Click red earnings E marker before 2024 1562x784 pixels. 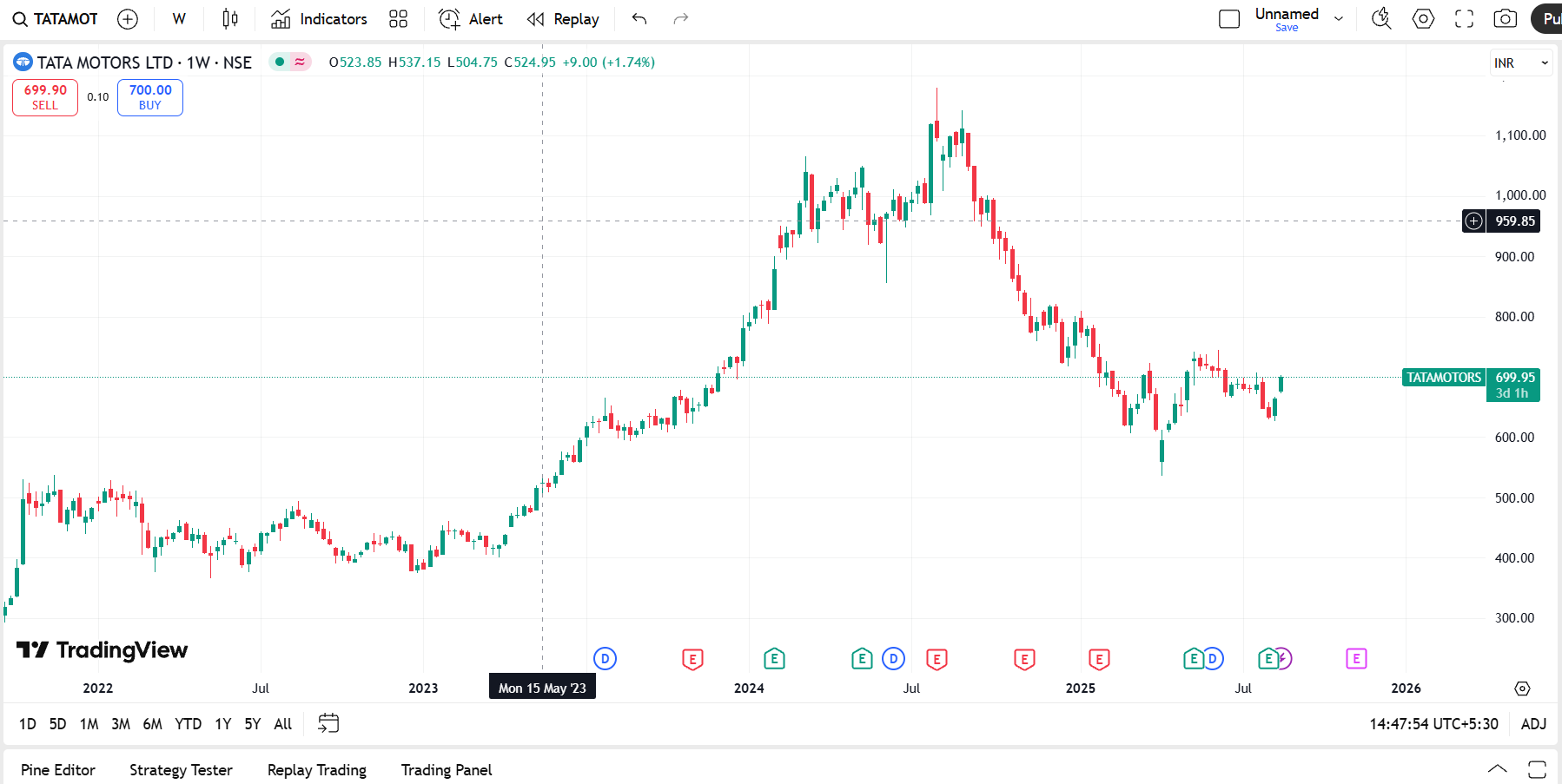pos(692,659)
